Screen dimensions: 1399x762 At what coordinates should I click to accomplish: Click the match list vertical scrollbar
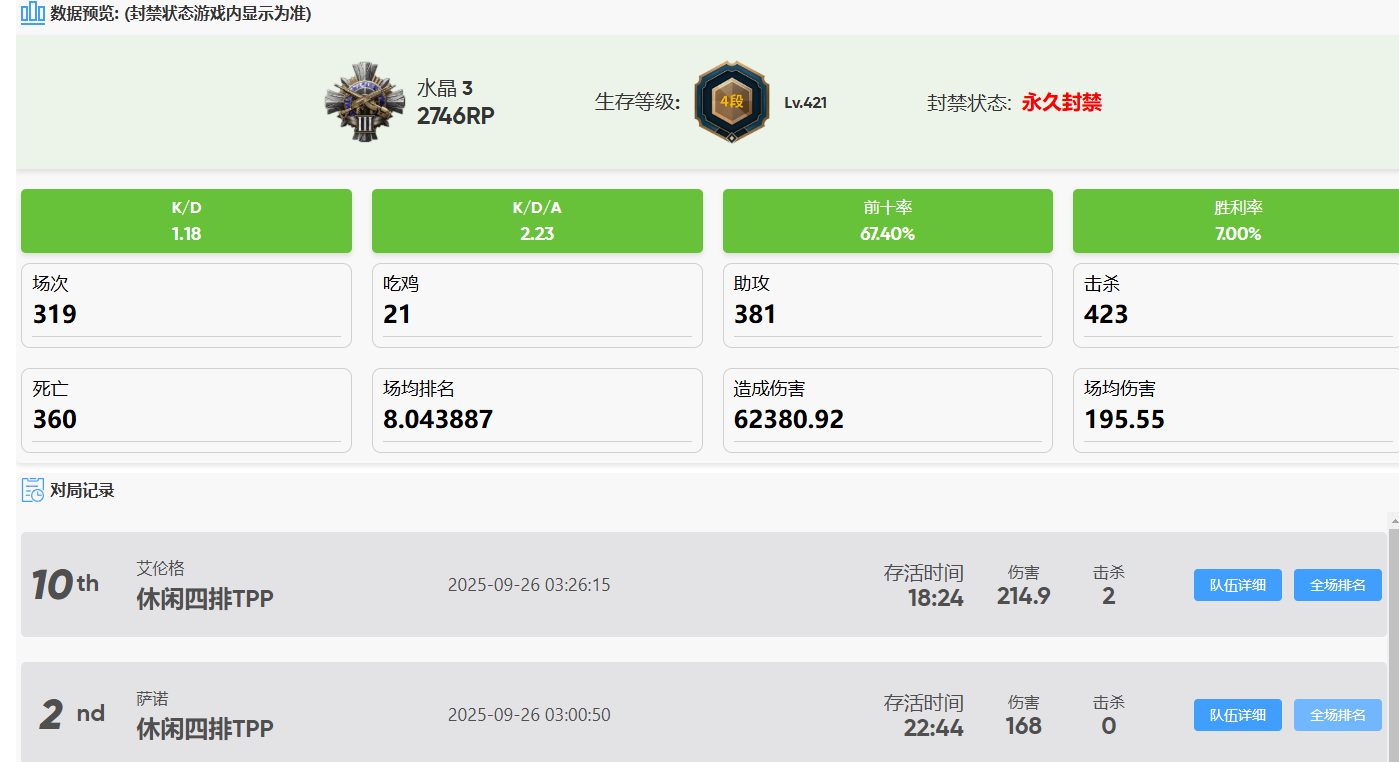(x=1393, y=640)
